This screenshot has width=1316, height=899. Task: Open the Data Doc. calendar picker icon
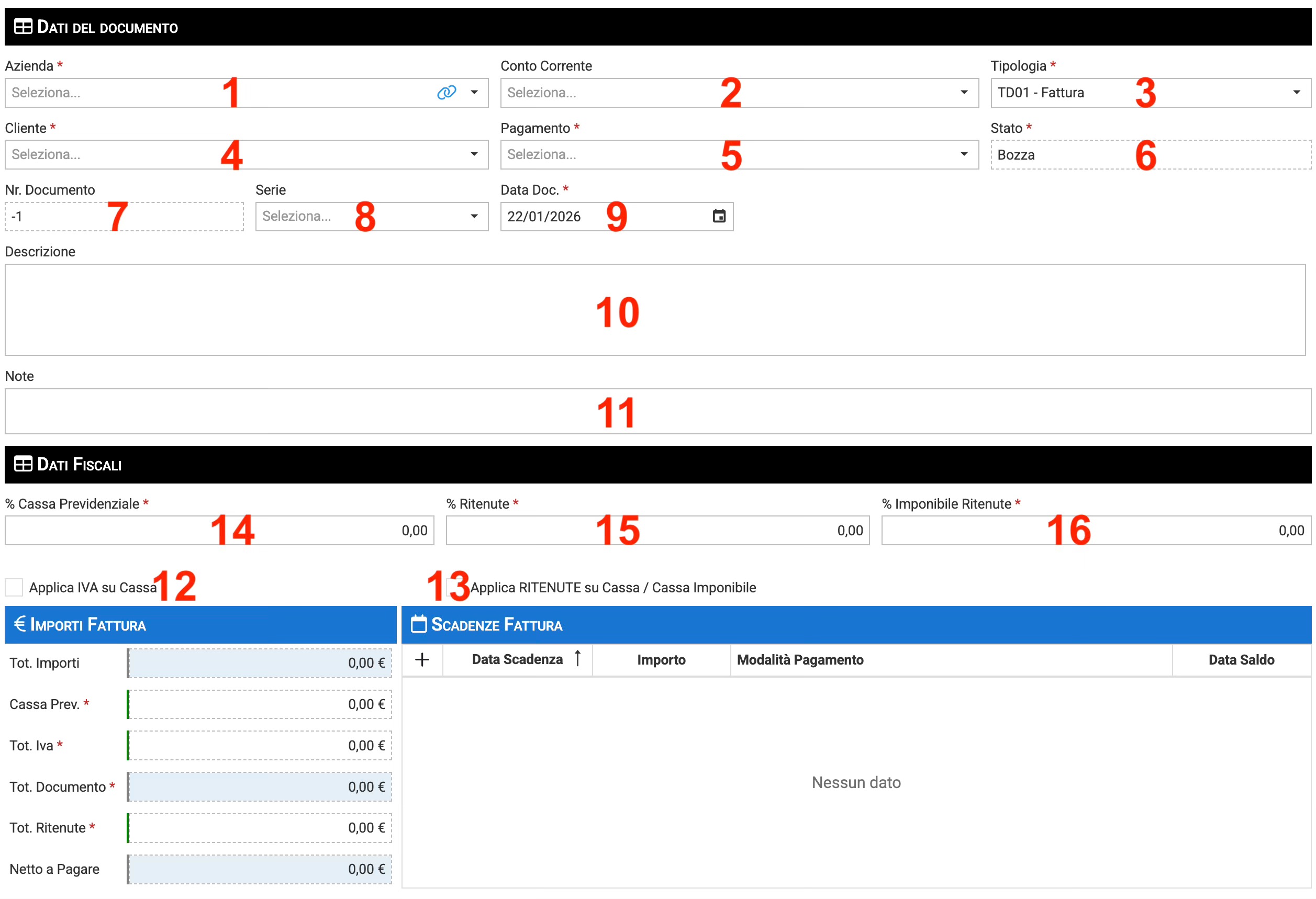tap(719, 216)
